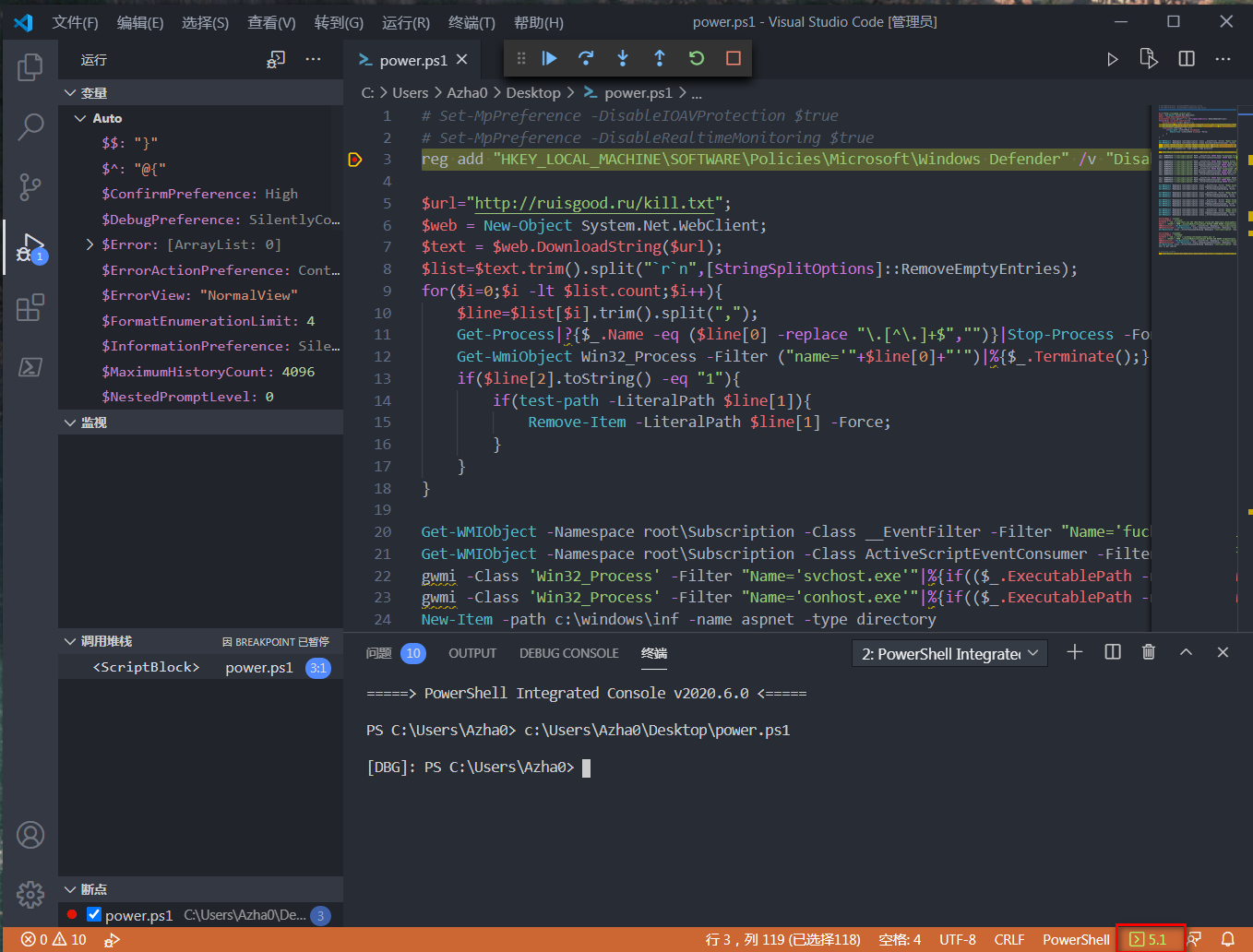This screenshot has width=1253, height=952.
Task: Close the power.ps1 editor tab
Action: 462,59
